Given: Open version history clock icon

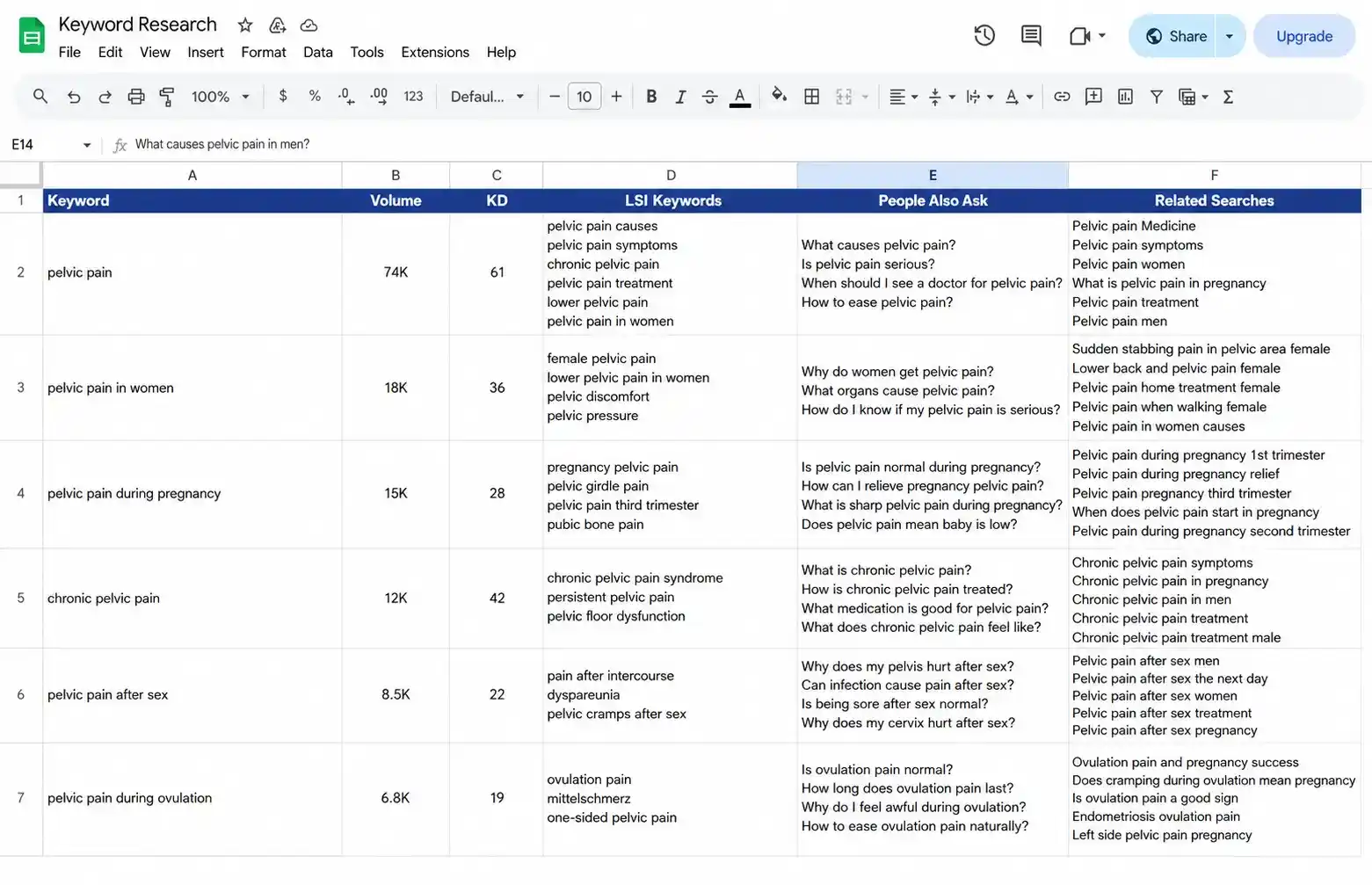Looking at the screenshot, I should coord(984,36).
